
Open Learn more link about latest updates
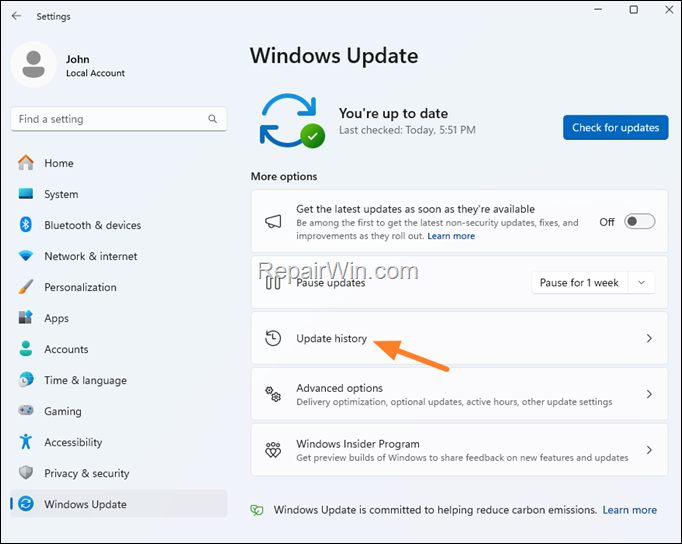[x=451, y=236]
